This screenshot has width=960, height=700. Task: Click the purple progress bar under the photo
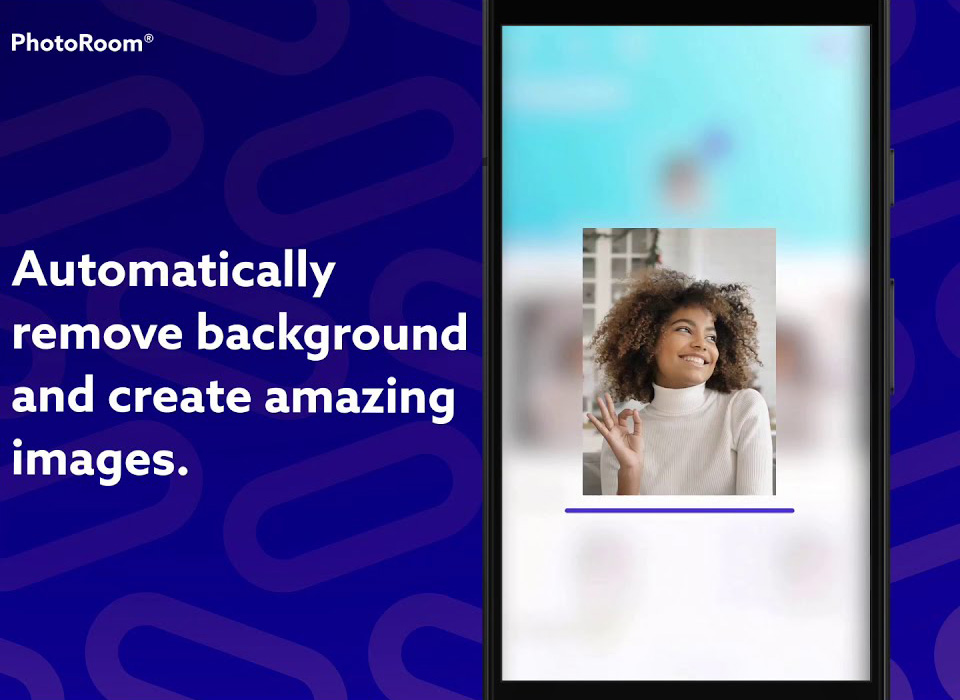click(x=679, y=511)
